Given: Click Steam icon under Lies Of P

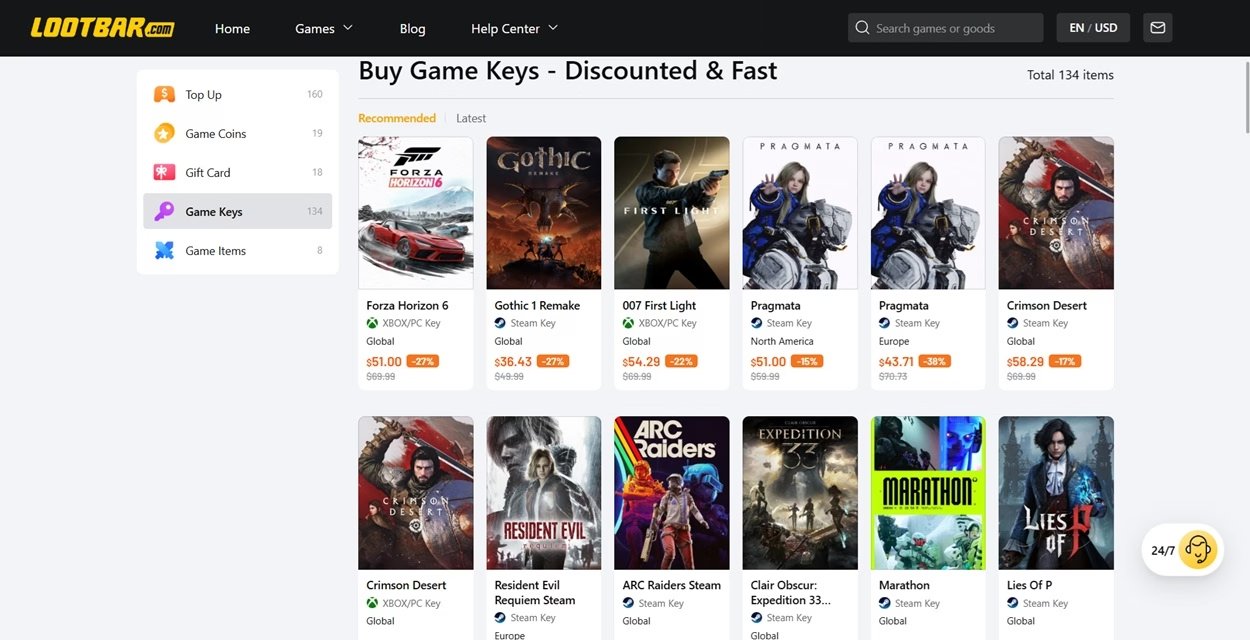Looking at the screenshot, I should (x=1012, y=603).
